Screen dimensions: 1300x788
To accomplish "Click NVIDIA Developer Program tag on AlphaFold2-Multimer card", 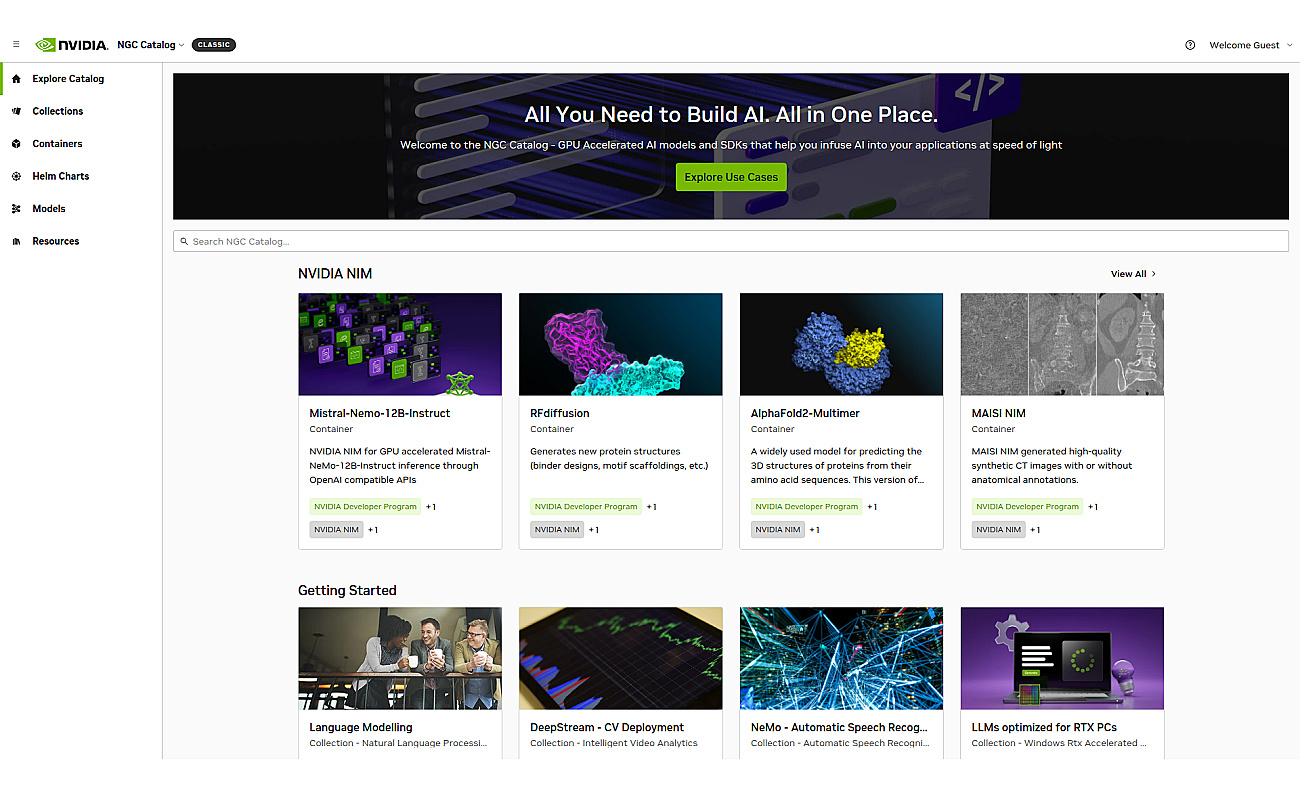I will pos(807,507).
